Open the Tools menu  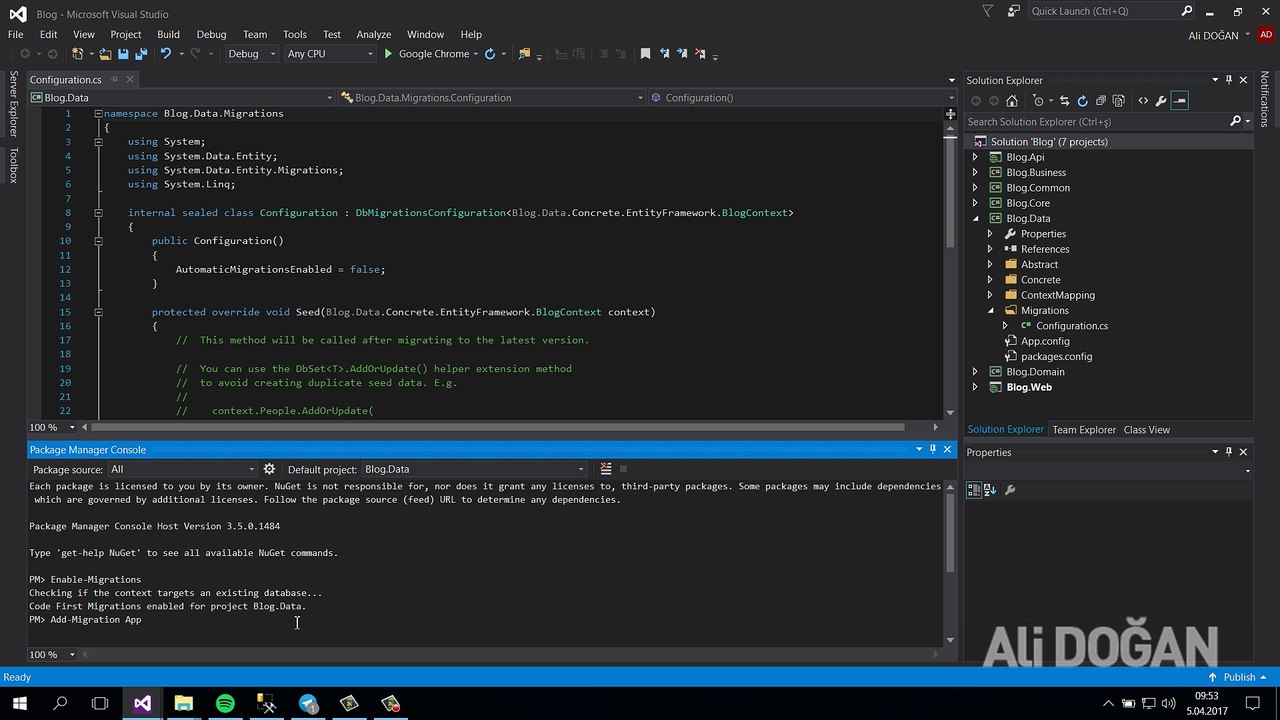click(294, 34)
